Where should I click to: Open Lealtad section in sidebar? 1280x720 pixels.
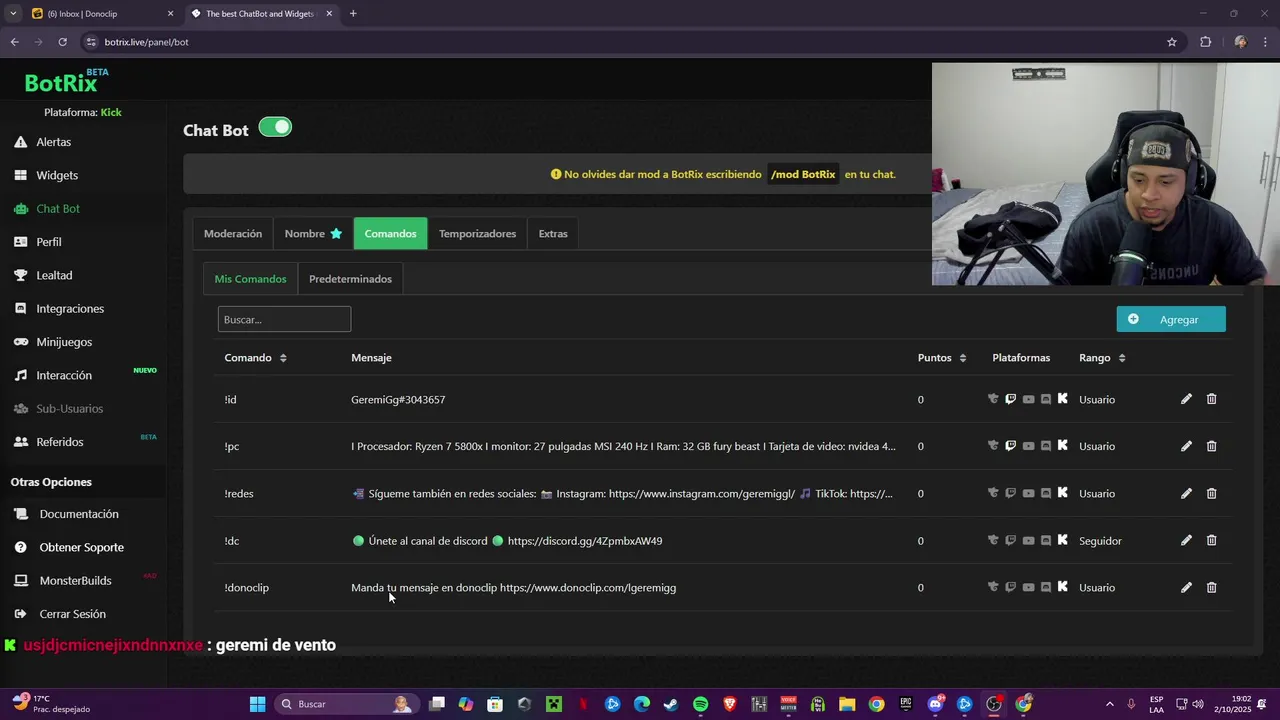click(x=54, y=275)
